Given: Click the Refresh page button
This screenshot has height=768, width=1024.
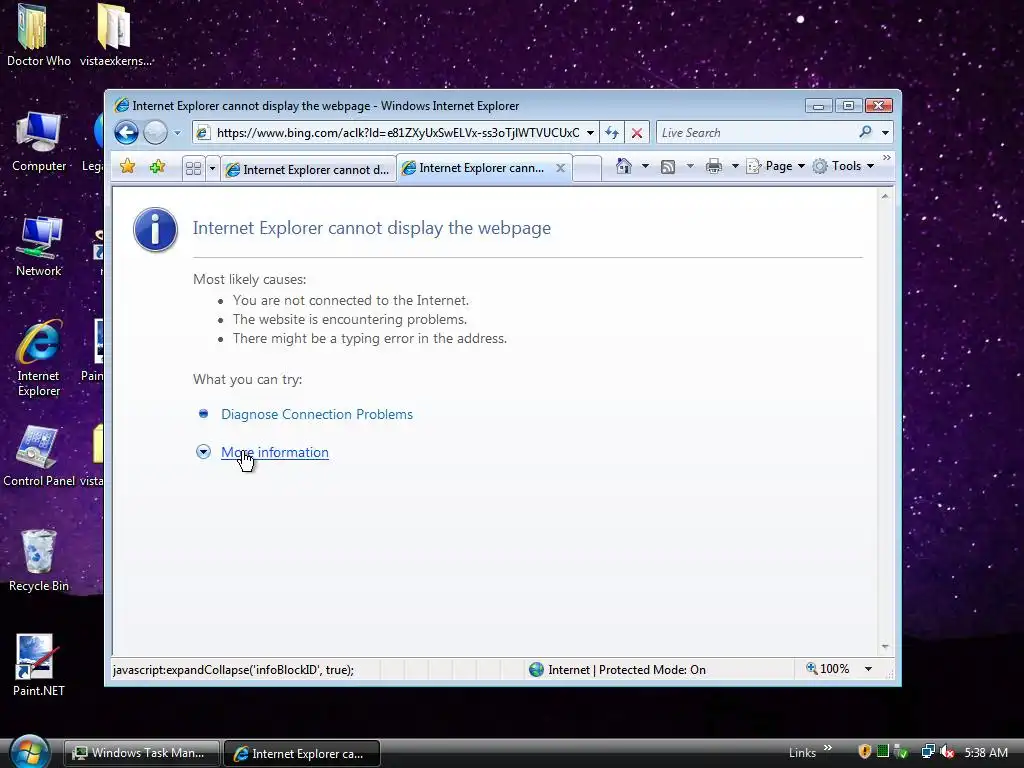Looking at the screenshot, I should [x=612, y=133].
